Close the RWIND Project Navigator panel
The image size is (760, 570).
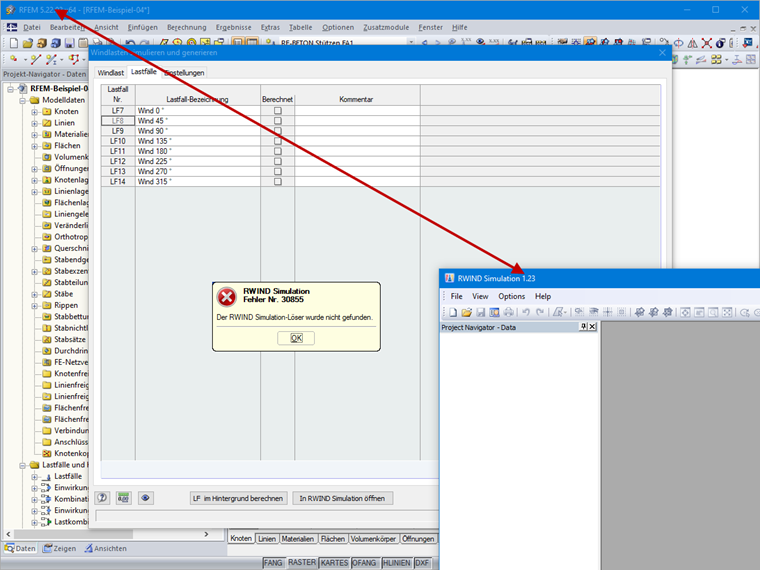point(592,327)
